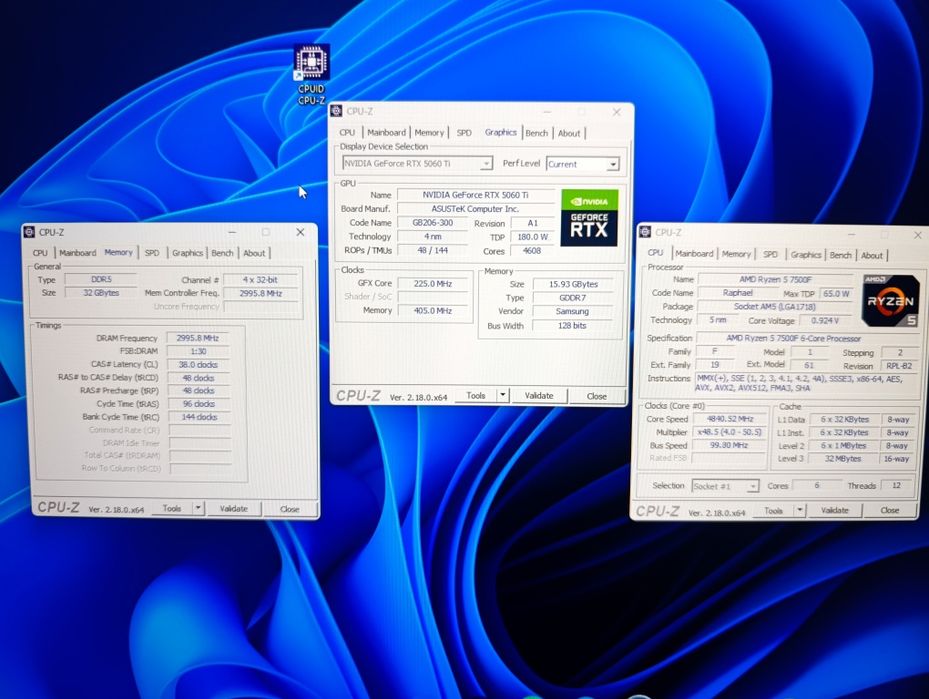Switch to Mainboard tab in Memory window

pos(77,252)
